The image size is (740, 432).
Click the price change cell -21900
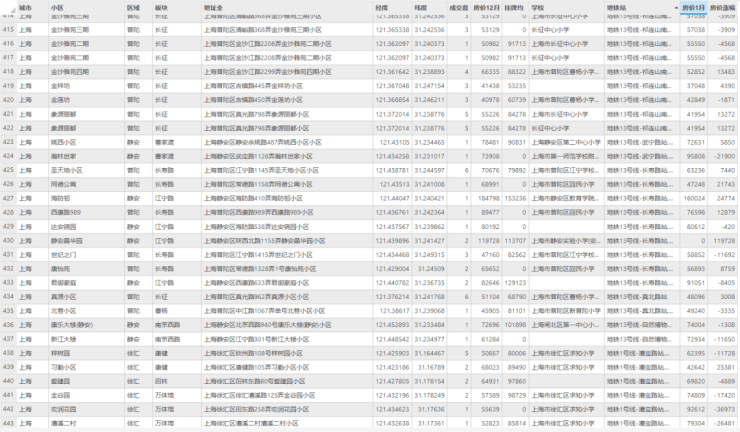click(724, 156)
